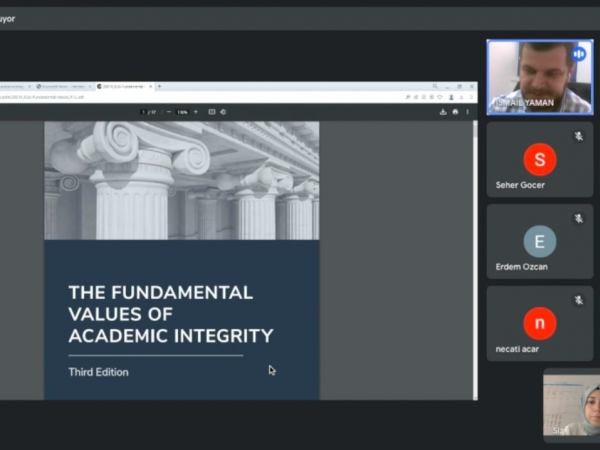Click the Erdem Ozcan name label

pyautogui.click(x=522, y=267)
